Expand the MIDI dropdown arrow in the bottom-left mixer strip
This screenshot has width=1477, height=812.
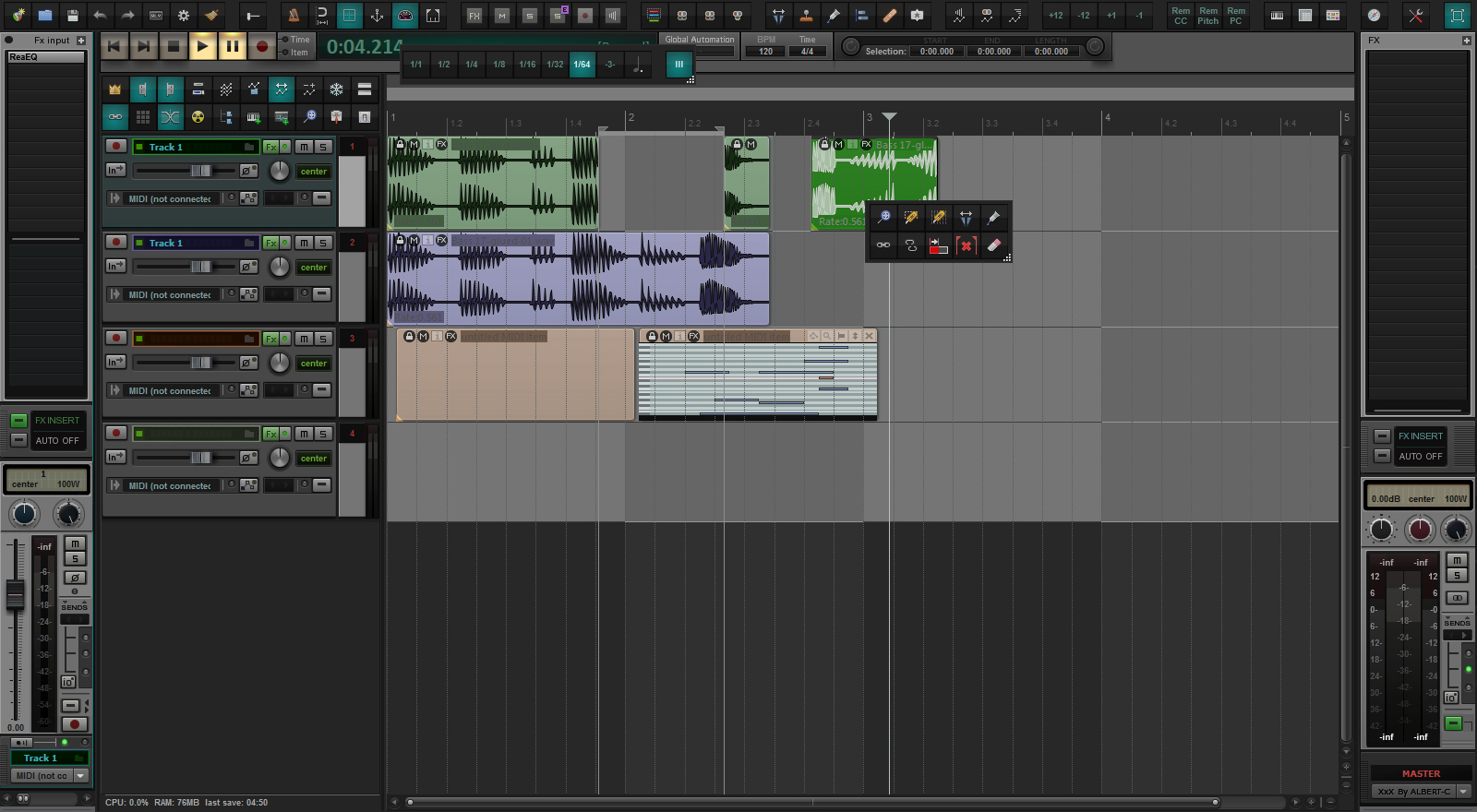click(80, 776)
